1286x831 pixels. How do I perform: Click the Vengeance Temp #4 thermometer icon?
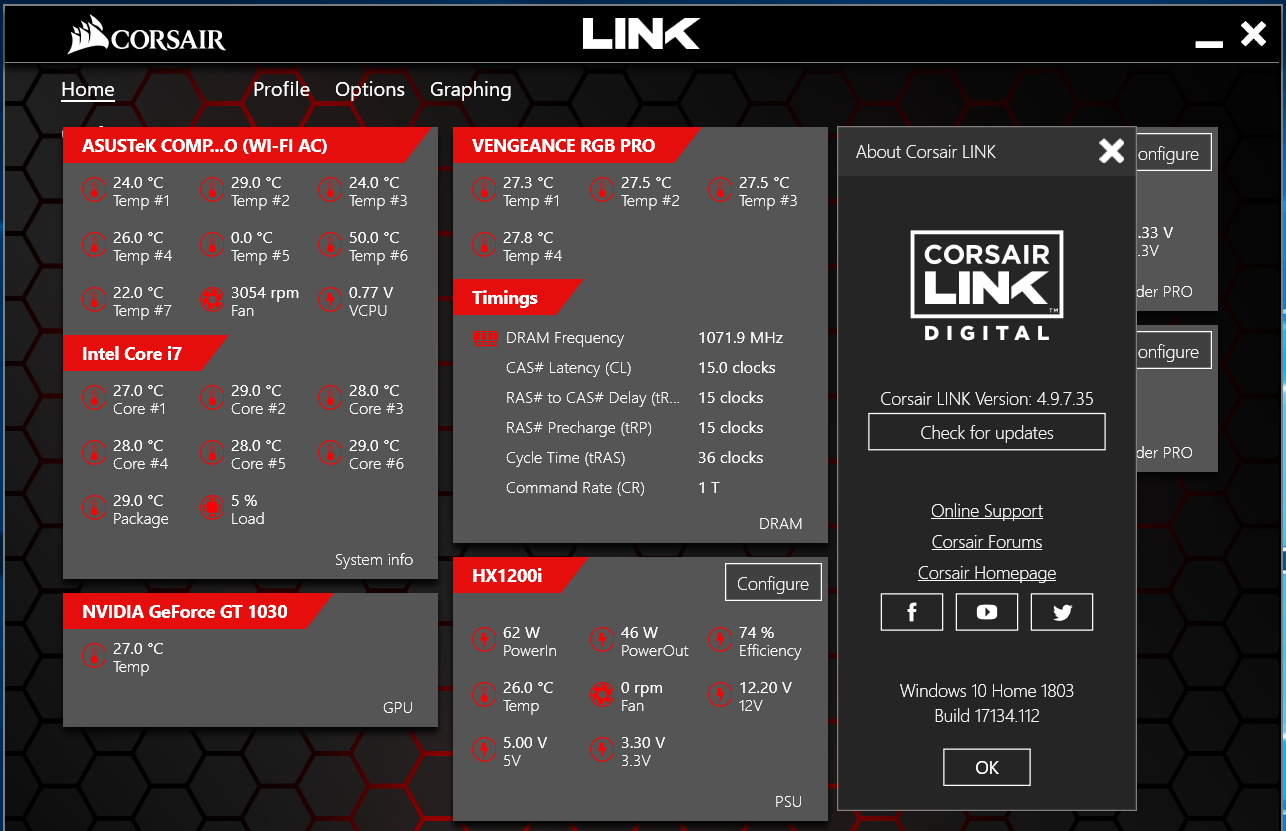[x=484, y=244]
